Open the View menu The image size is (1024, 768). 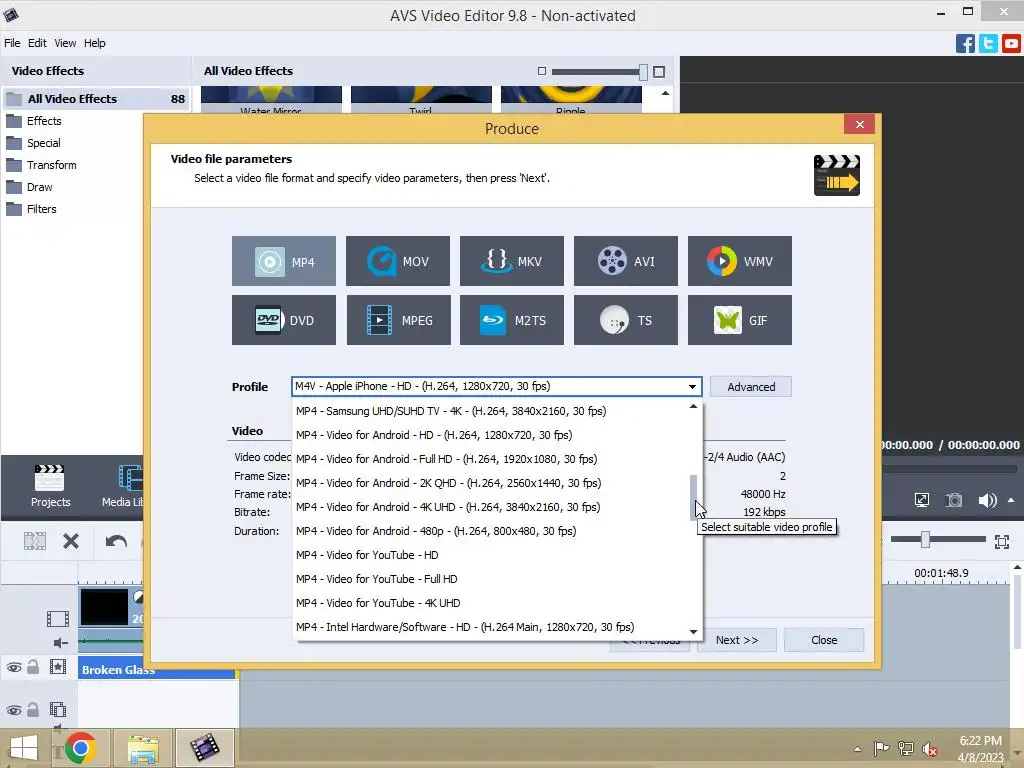pos(65,43)
